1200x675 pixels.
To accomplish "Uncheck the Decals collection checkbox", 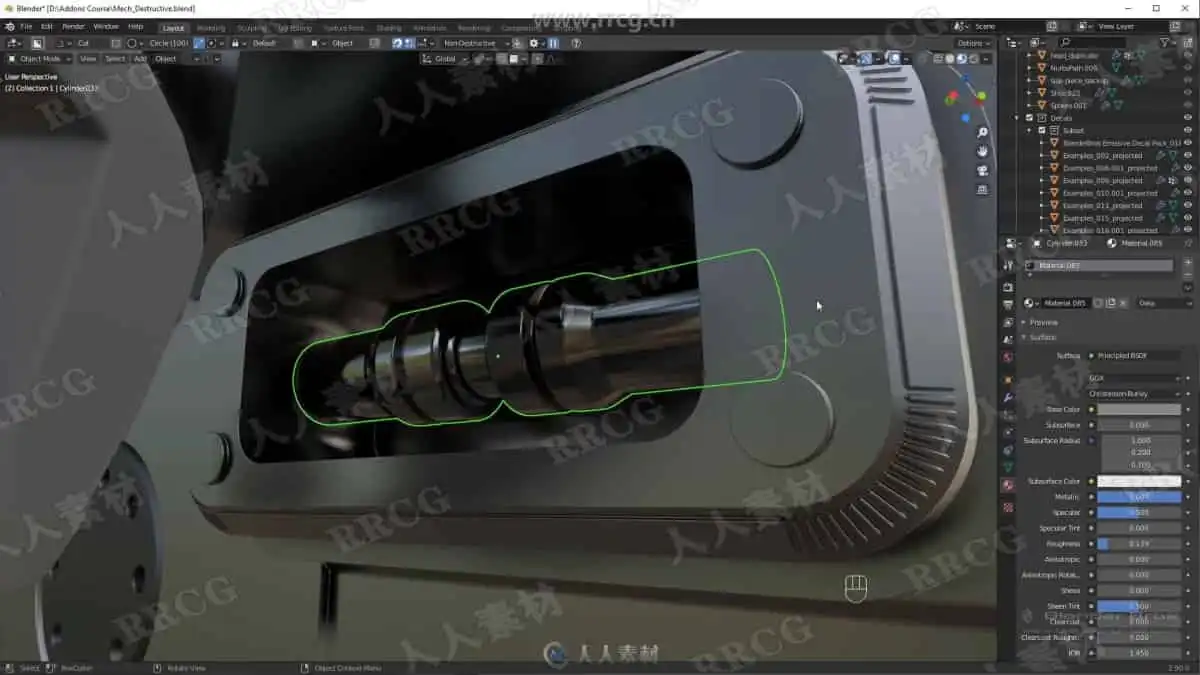I will coord(1029,118).
